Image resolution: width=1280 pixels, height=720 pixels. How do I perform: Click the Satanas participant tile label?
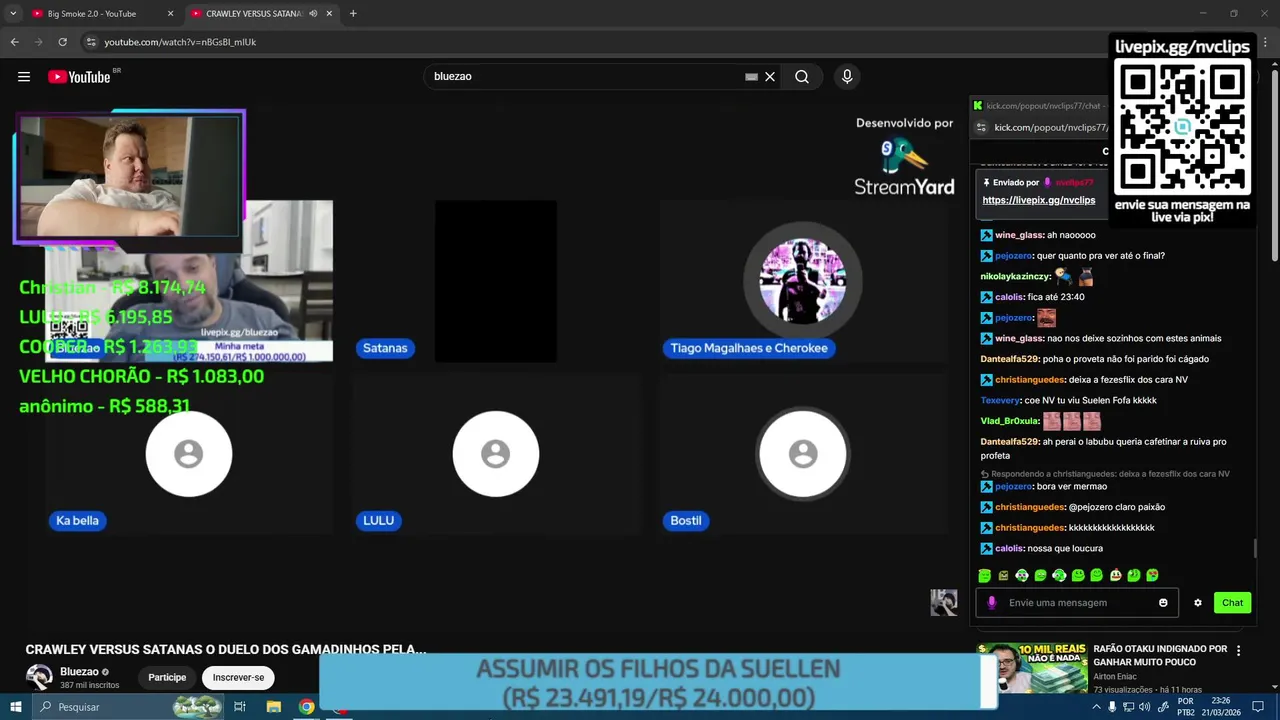[x=385, y=348]
